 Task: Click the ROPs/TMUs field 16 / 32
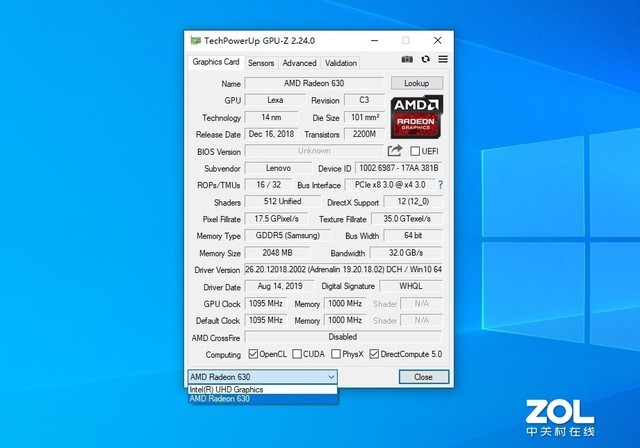(268, 185)
